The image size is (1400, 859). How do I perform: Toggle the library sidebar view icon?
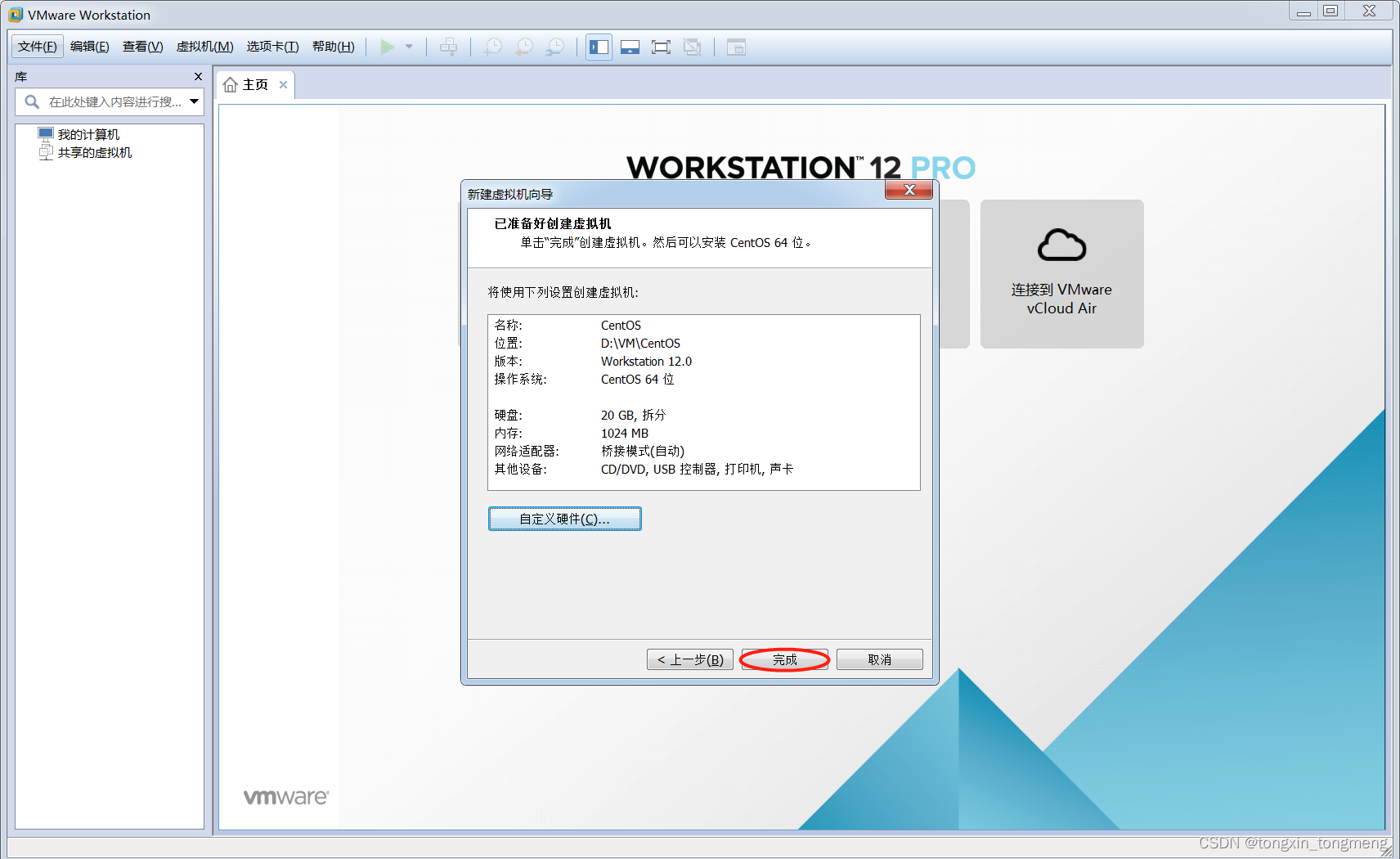click(599, 47)
